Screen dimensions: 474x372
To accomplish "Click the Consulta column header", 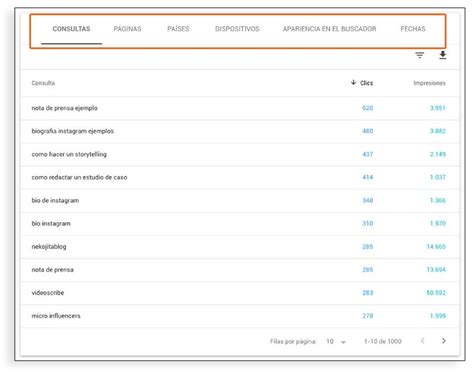I will [x=43, y=83].
